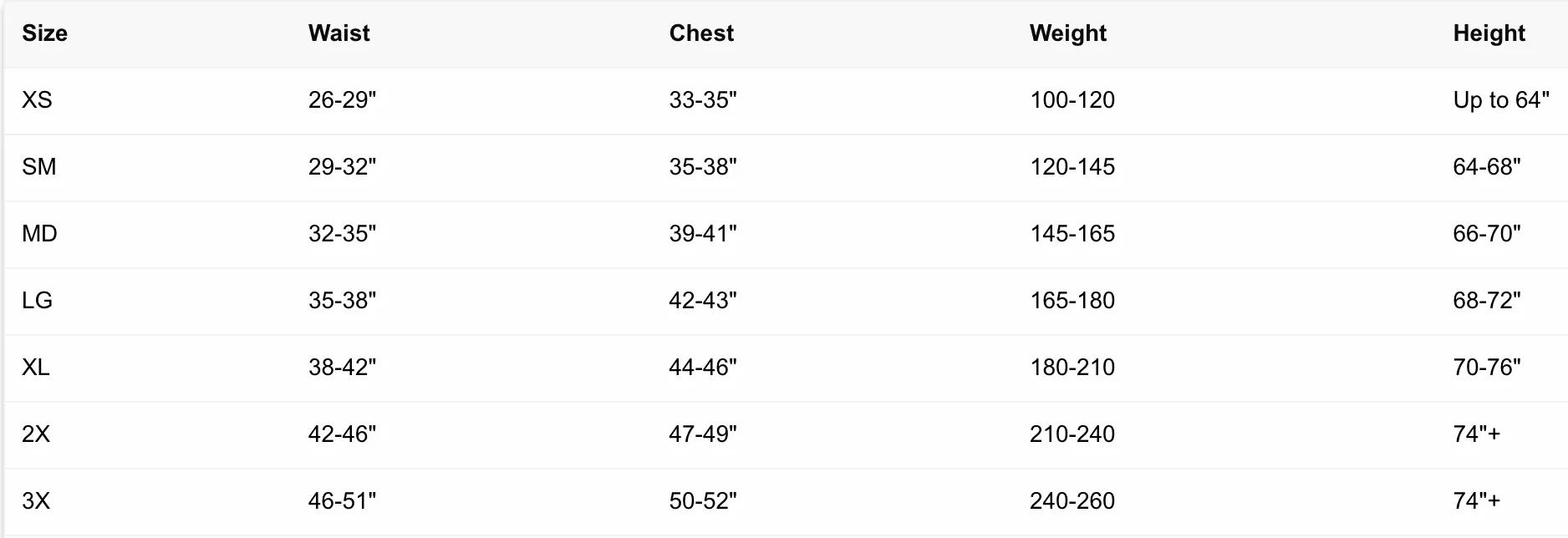The width and height of the screenshot is (1568, 538).
Task: Click the 165-180 weight cell
Action: click(1072, 301)
